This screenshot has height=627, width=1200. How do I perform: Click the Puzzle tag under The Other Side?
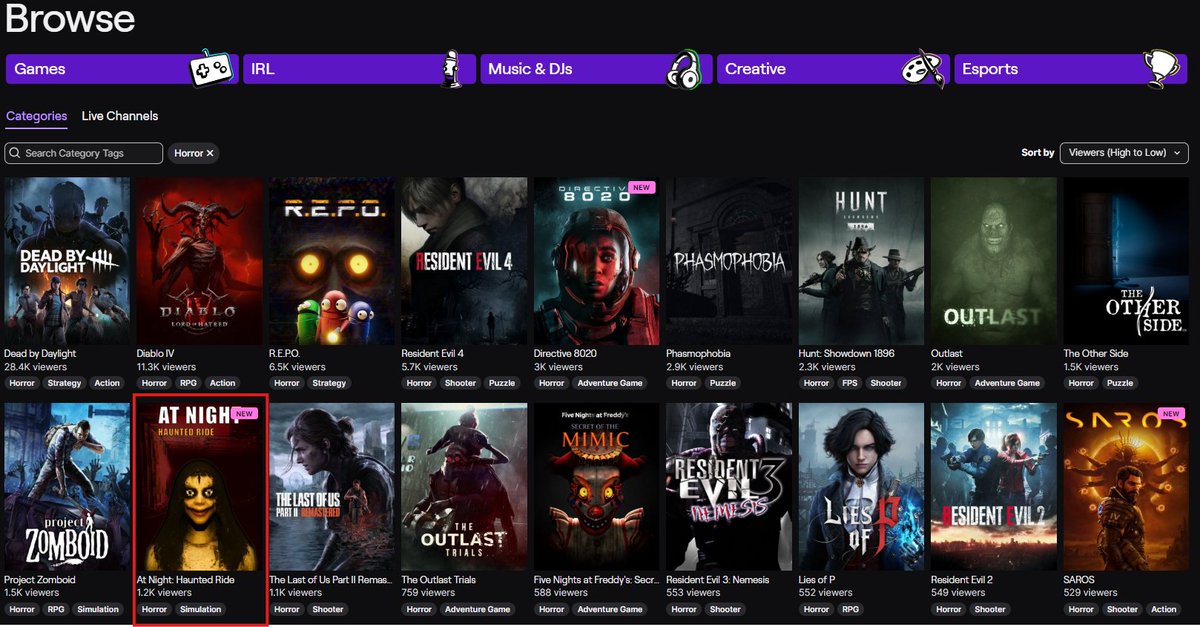tap(1120, 383)
